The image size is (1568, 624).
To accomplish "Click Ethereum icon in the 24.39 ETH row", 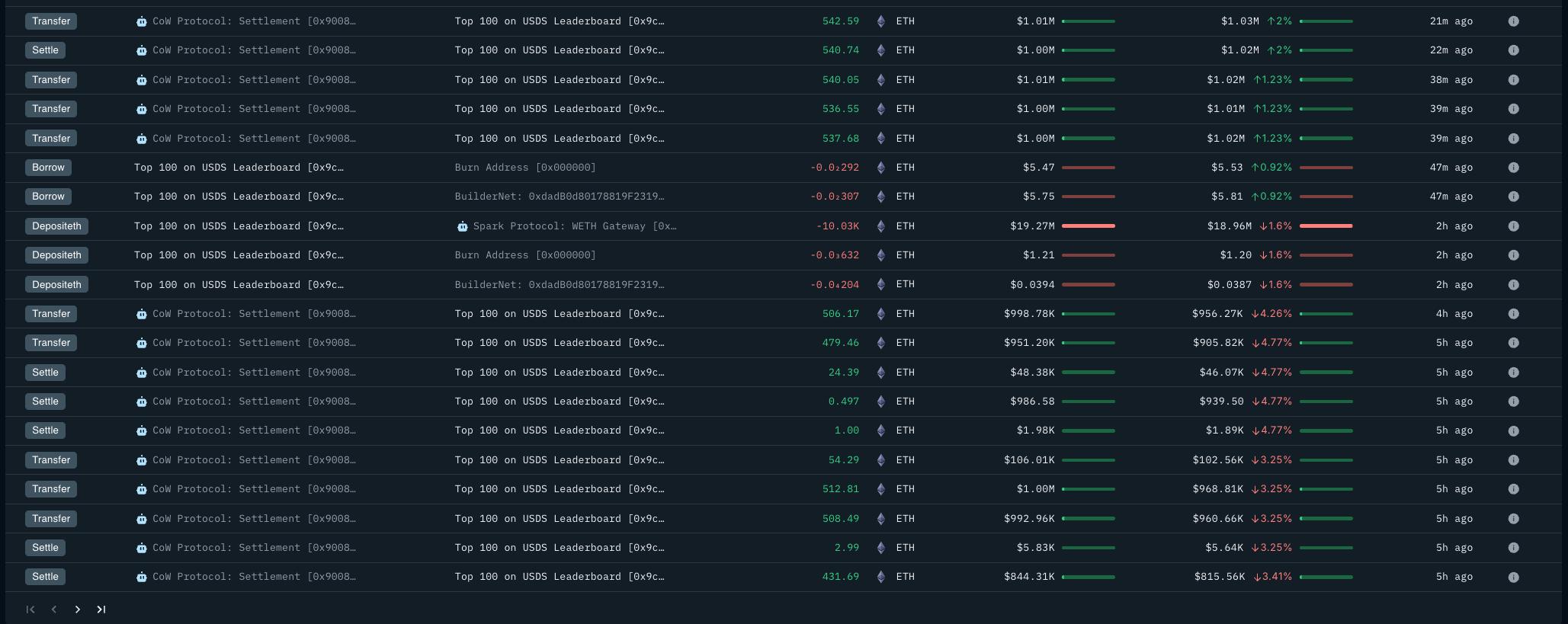I will [x=881, y=373].
